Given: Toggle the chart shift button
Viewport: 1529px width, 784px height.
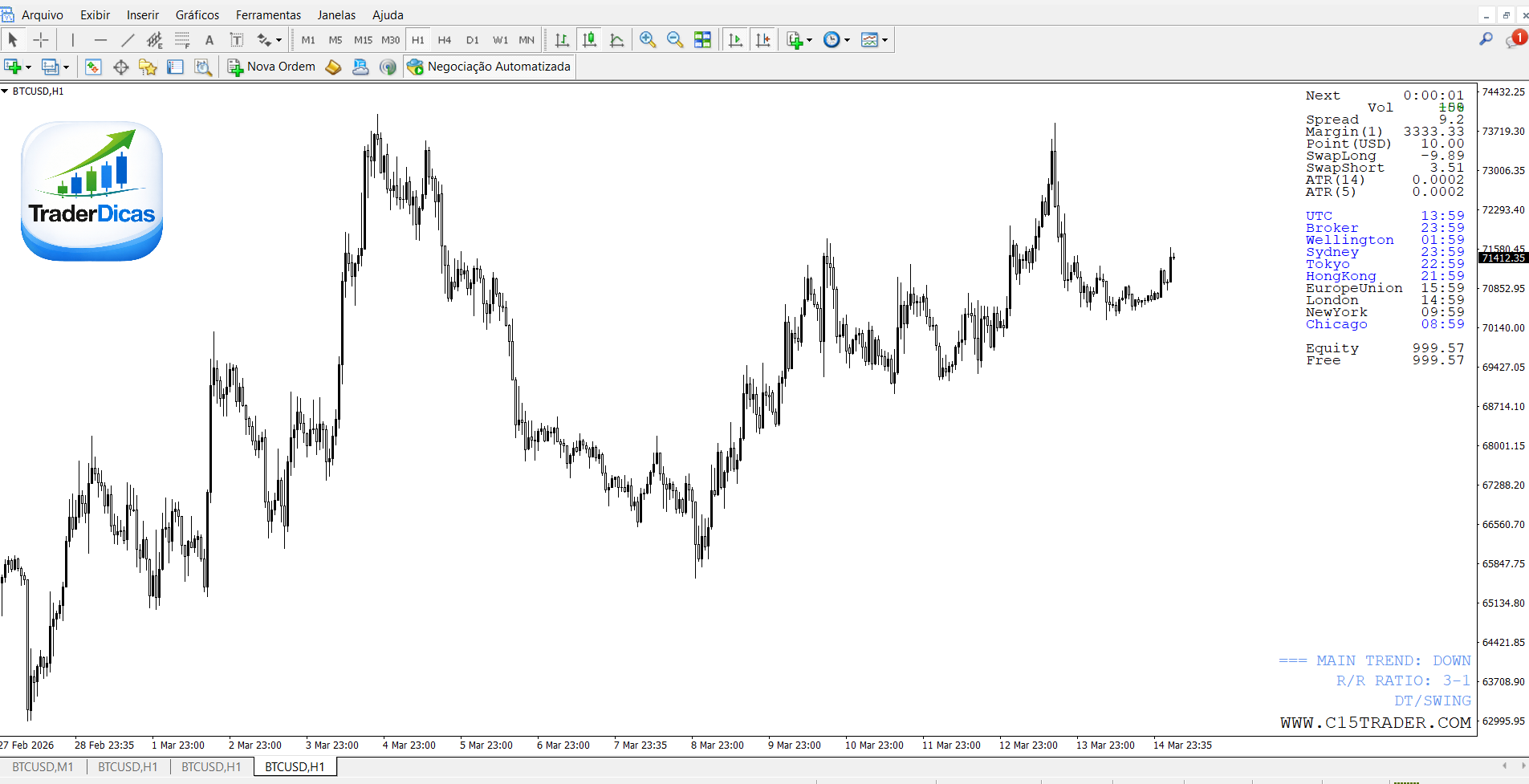Looking at the screenshot, I should (x=762, y=40).
